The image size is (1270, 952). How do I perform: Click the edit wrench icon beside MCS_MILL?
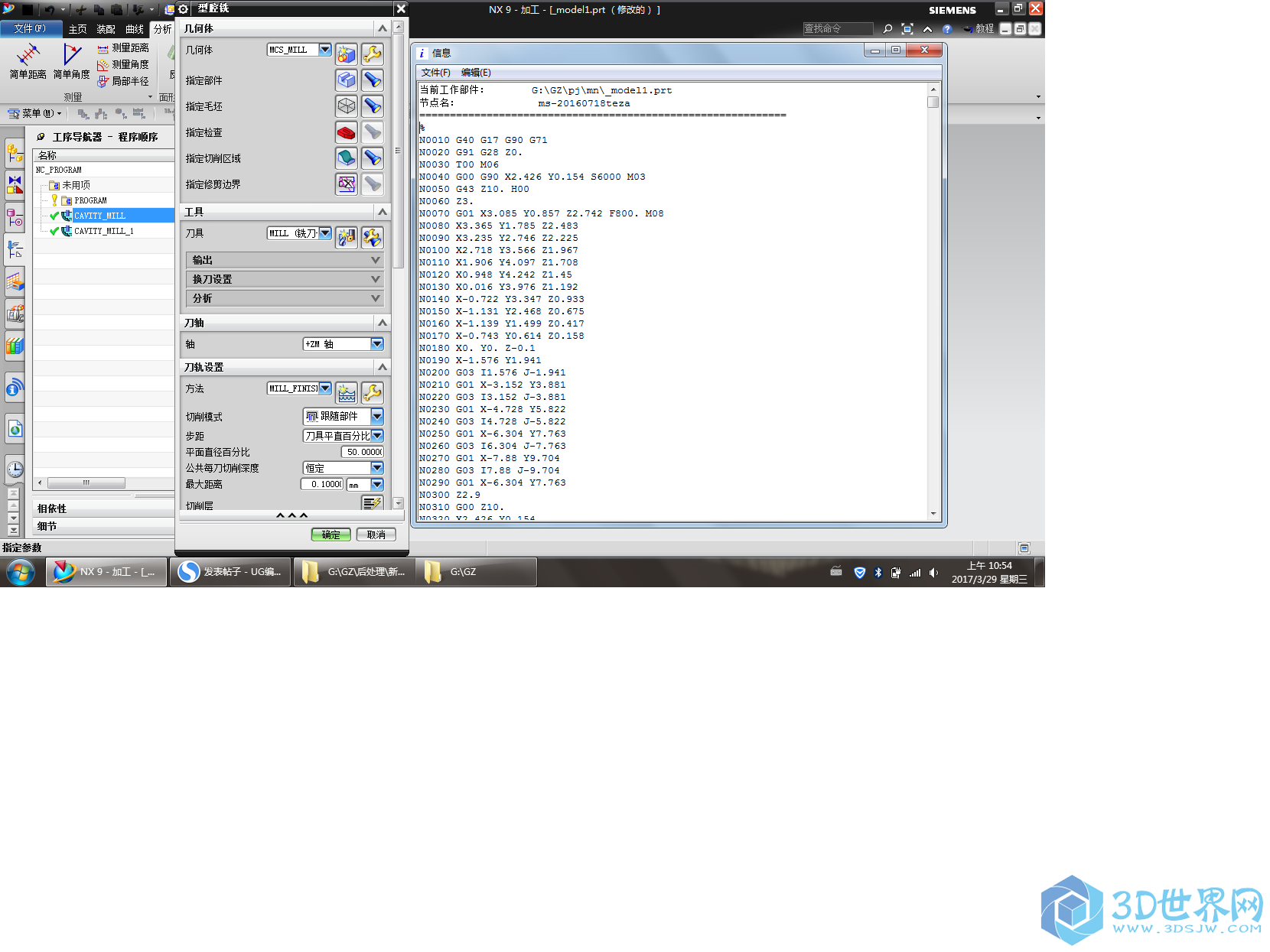point(373,54)
